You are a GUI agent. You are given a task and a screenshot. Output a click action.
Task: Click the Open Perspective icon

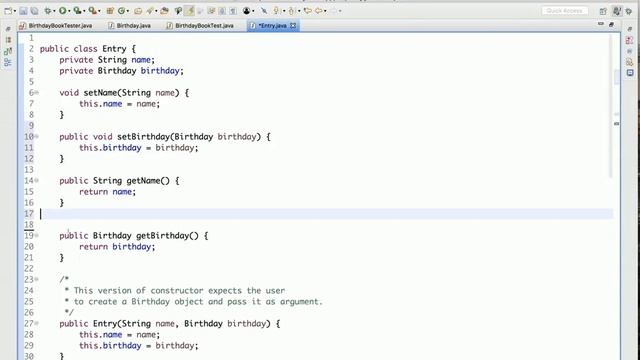603,11
